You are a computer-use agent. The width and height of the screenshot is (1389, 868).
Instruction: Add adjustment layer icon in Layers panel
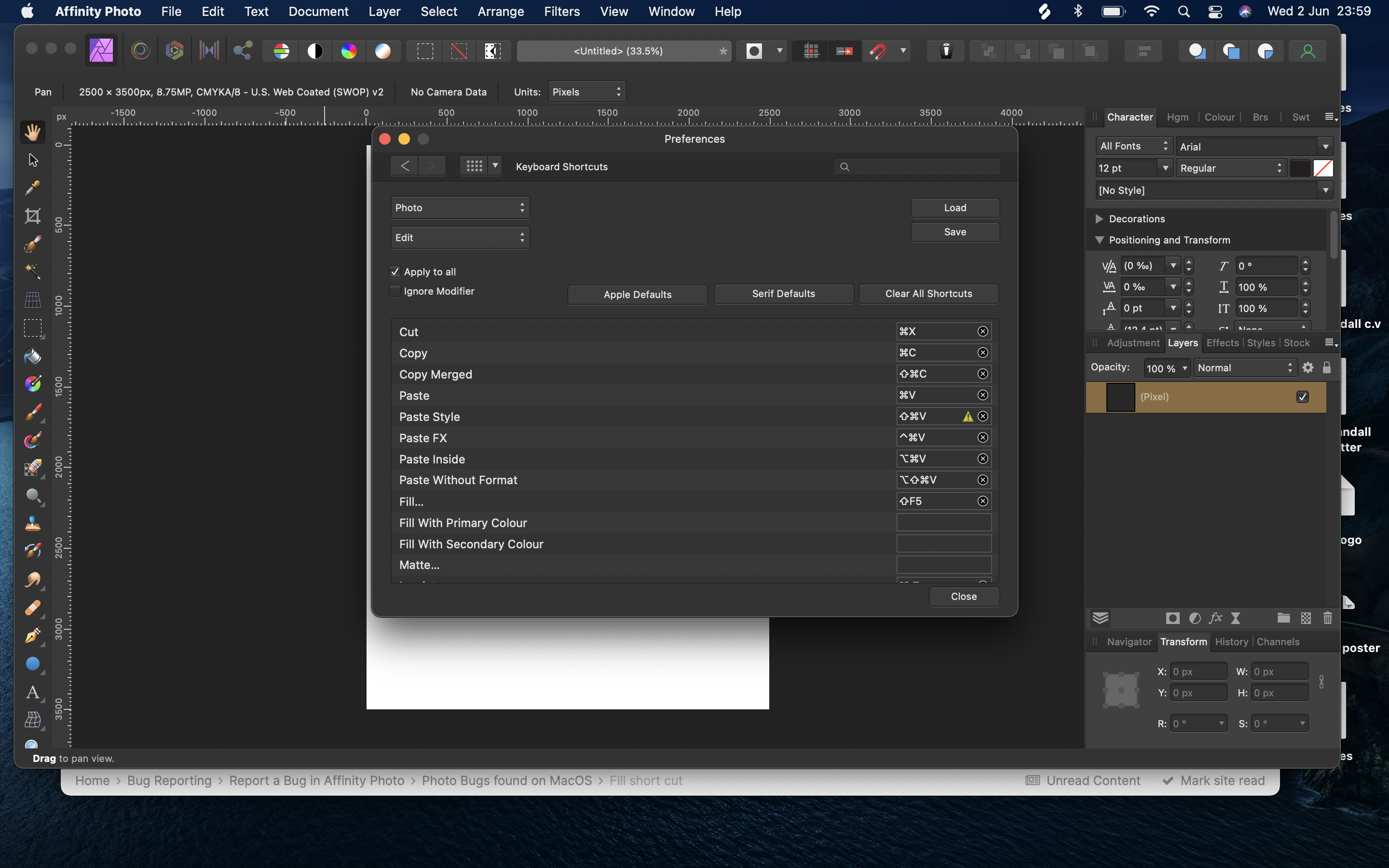[1195, 618]
